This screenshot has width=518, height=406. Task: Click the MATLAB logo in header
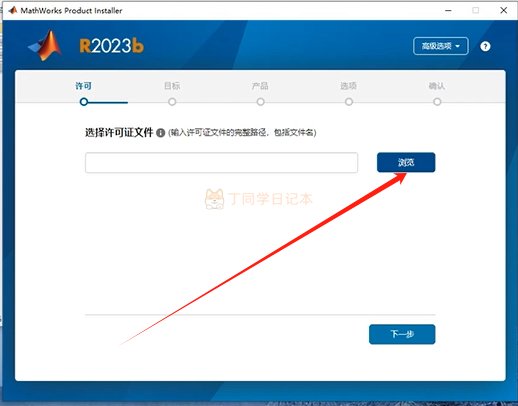(x=45, y=45)
